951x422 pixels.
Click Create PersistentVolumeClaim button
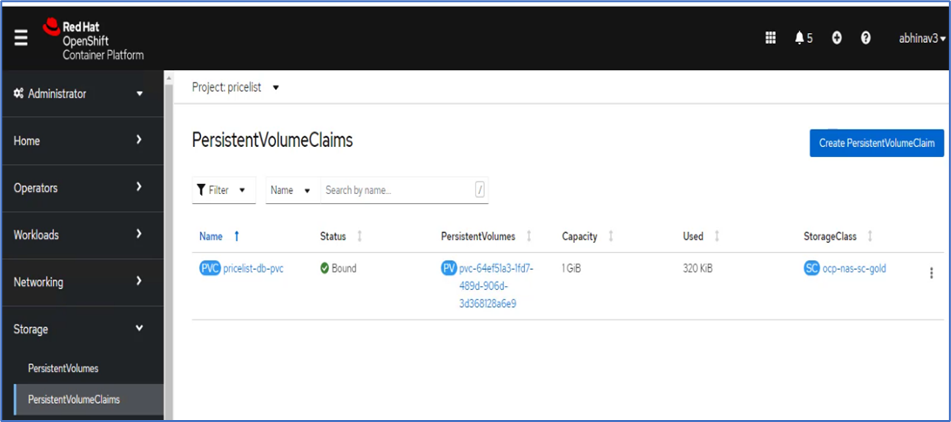tap(876, 143)
